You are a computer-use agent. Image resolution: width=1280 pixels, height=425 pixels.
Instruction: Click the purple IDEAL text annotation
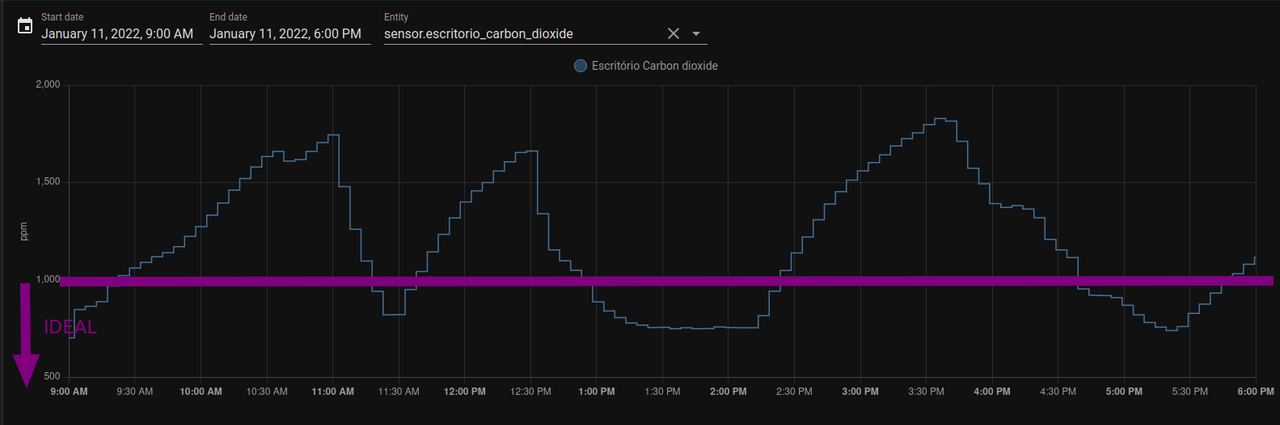point(70,327)
